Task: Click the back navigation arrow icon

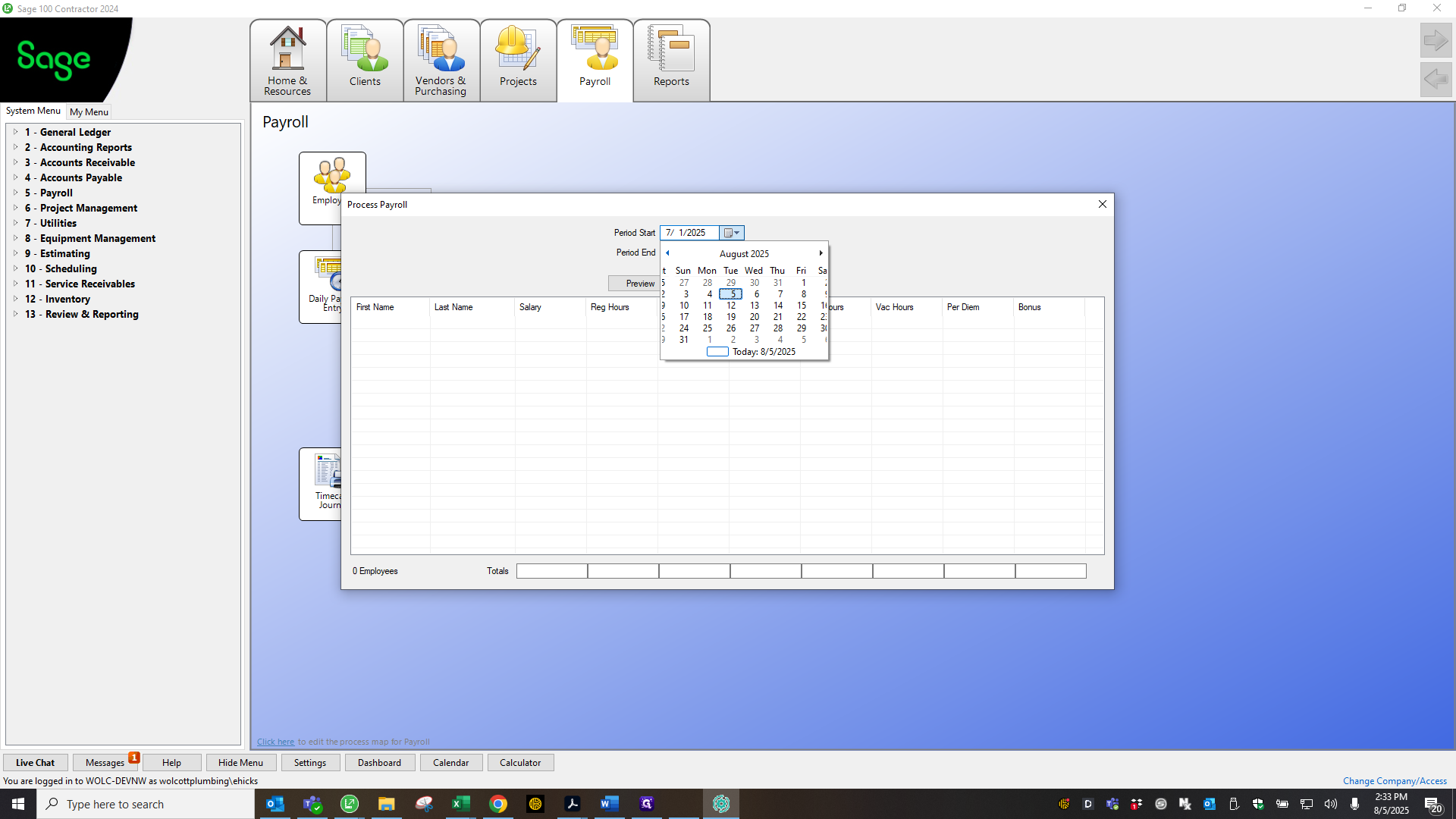Action: click(1436, 79)
